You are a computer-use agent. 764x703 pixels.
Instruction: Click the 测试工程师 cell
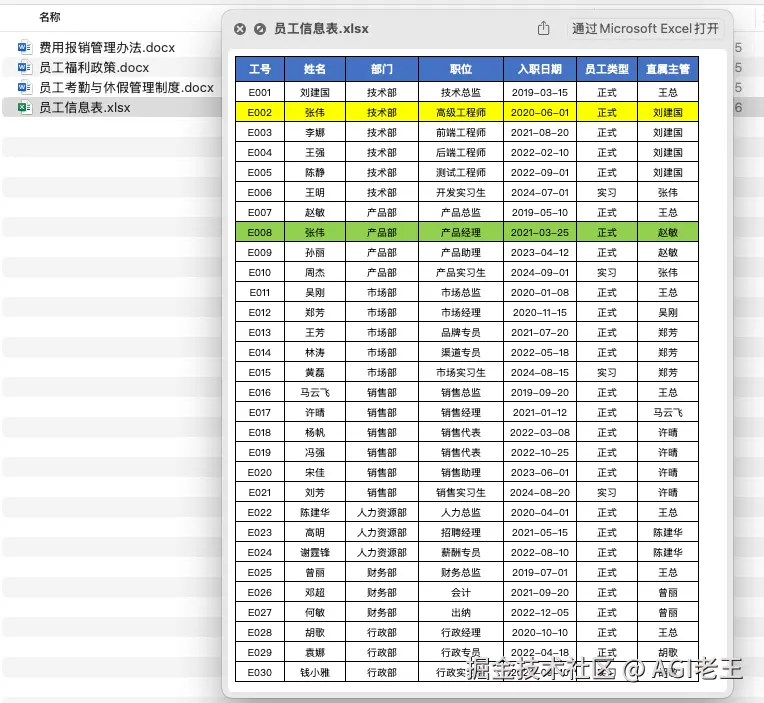pyautogui.click(x=461, y=172)
